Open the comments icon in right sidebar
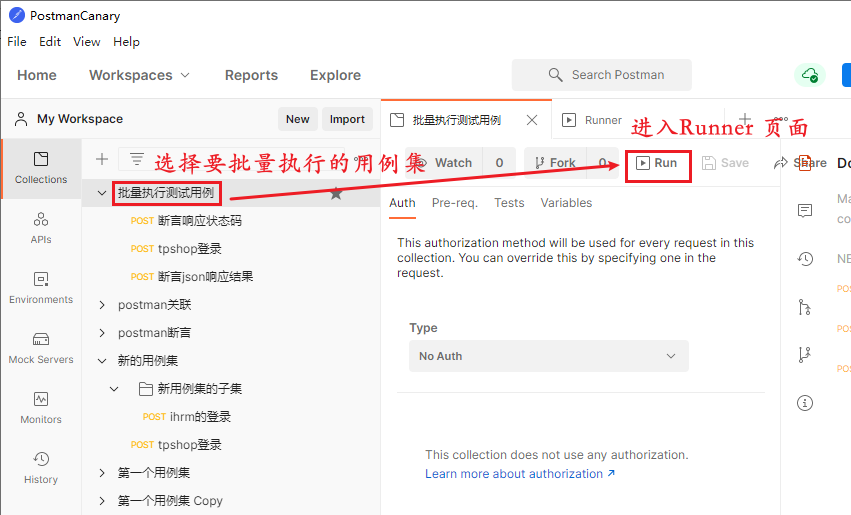The width and height of the screenshot is (851, 515). click(x=805, y=211)
